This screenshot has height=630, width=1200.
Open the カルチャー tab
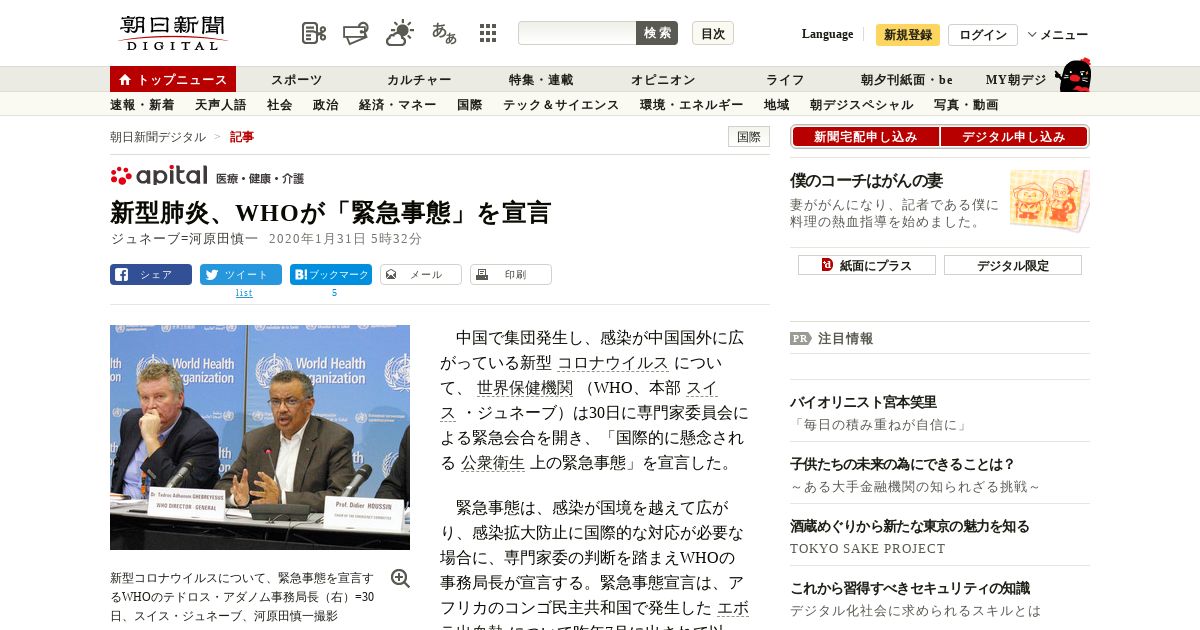pyautogui.click(x=419, y=79)
